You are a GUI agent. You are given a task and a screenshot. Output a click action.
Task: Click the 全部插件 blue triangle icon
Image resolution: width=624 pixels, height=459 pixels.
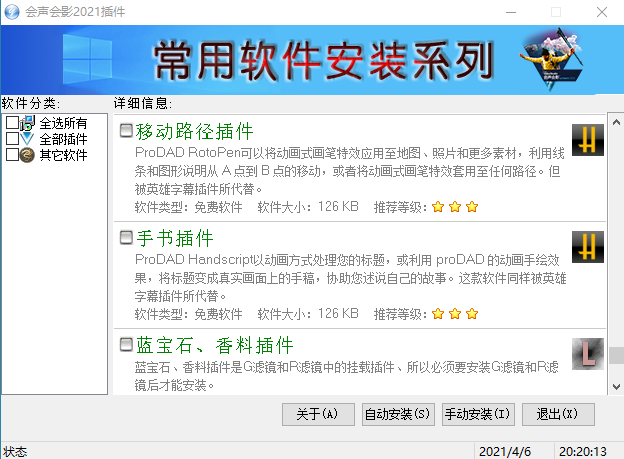(x=27, y=139)
